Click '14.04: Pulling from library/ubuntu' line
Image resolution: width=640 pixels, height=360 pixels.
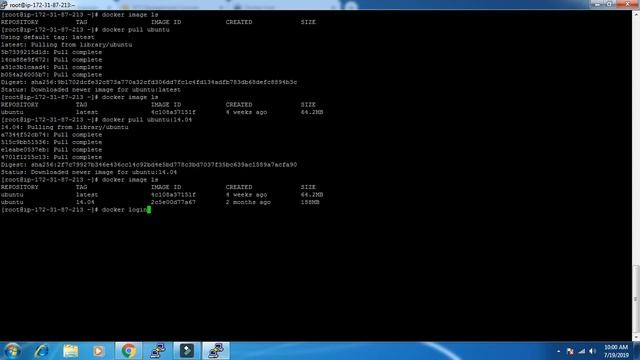(64, 127)
